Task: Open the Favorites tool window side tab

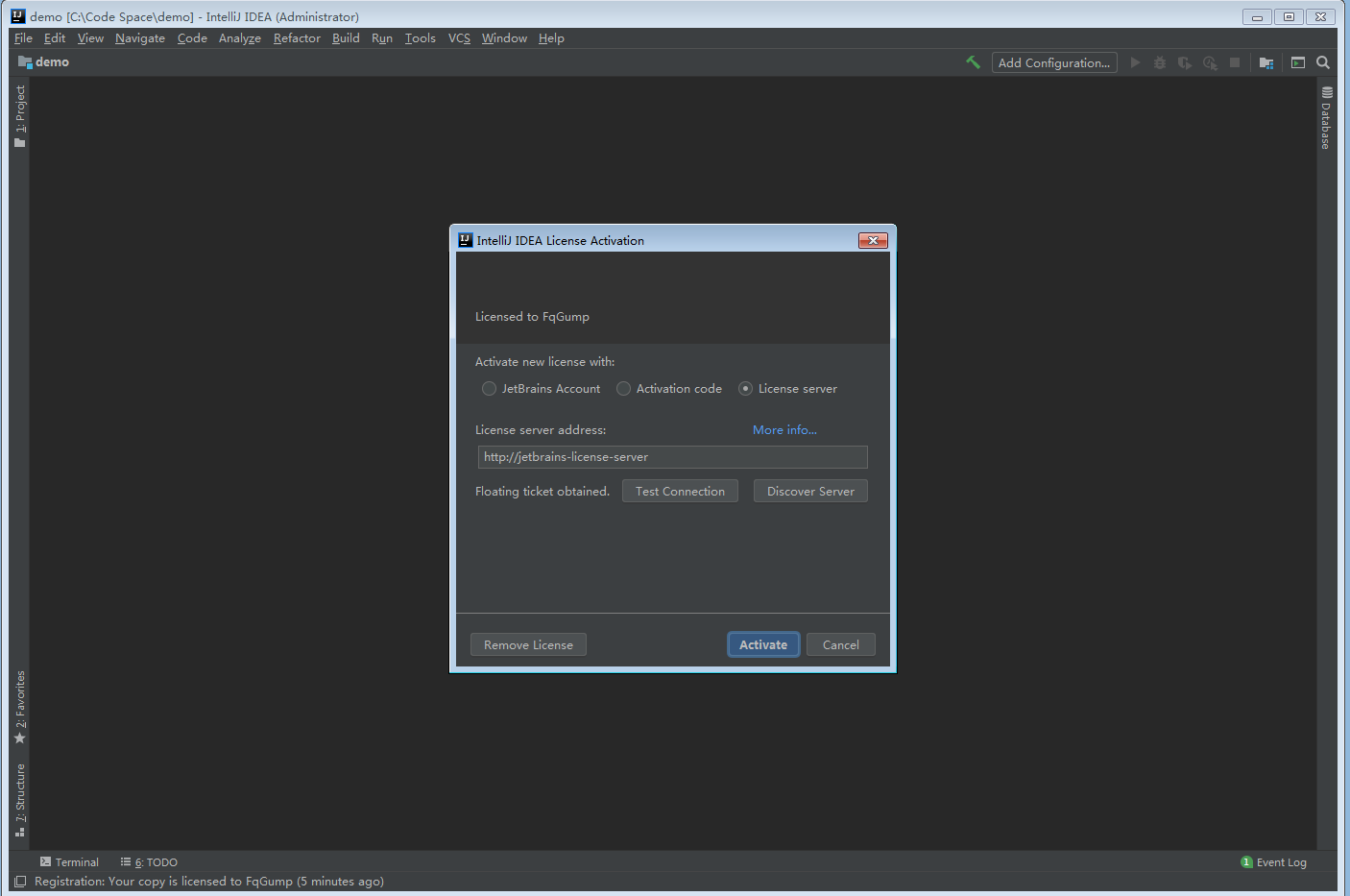Action: [20, 707]
